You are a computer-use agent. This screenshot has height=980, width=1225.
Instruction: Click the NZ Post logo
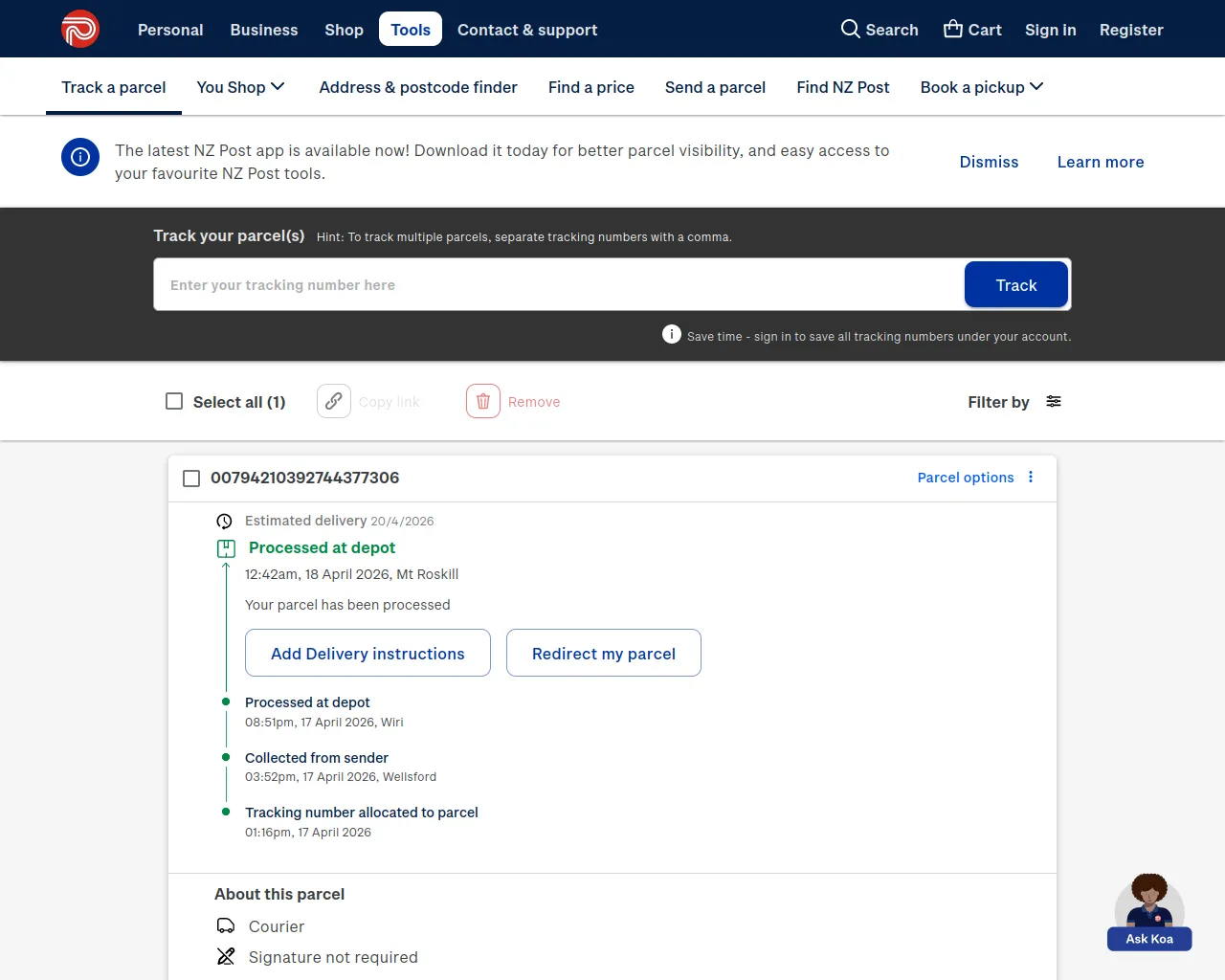[80, 29]
